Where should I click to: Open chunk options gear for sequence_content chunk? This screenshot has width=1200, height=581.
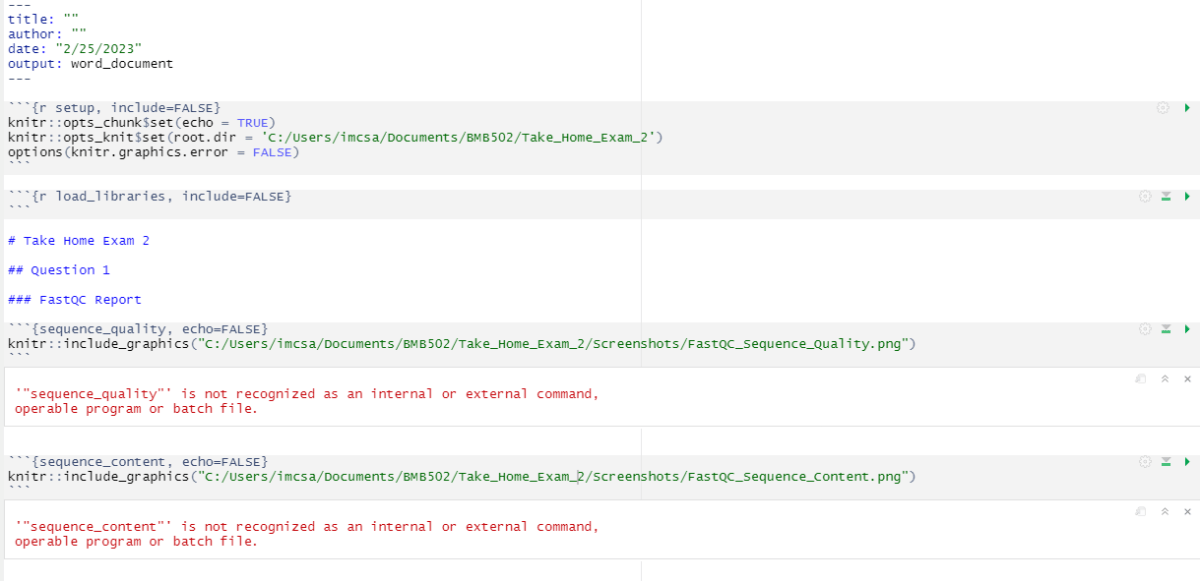1145,462
